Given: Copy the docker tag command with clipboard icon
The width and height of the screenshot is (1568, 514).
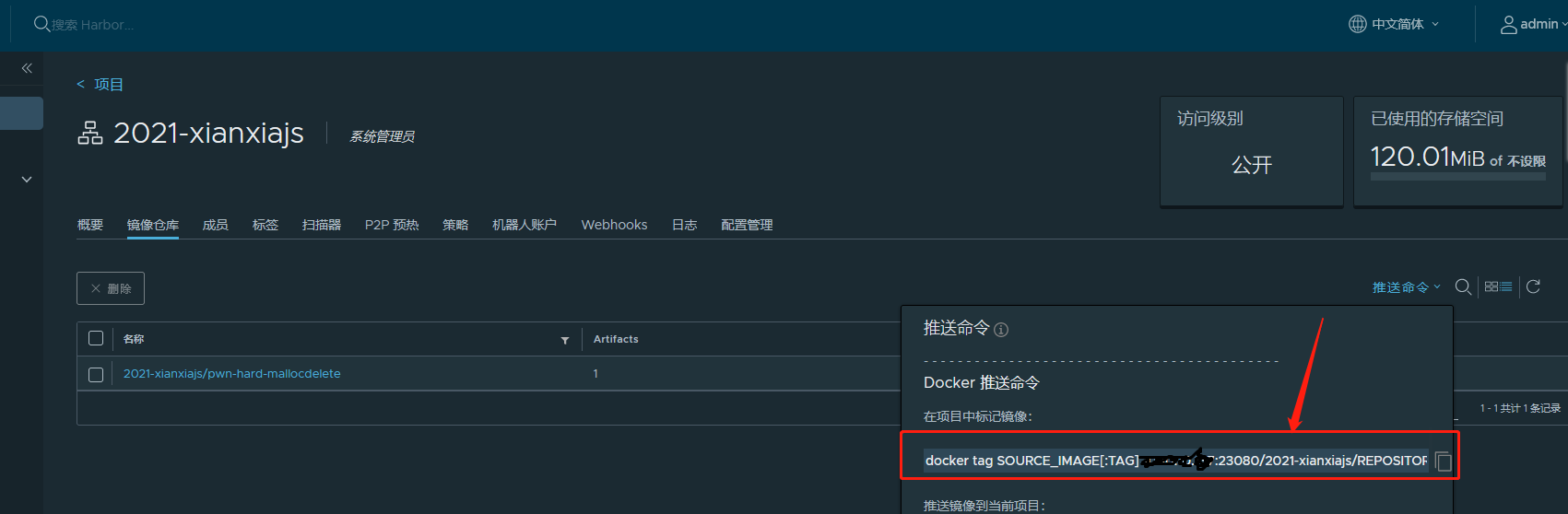Looking at the screenshot, I should [x=1444, y=461].
